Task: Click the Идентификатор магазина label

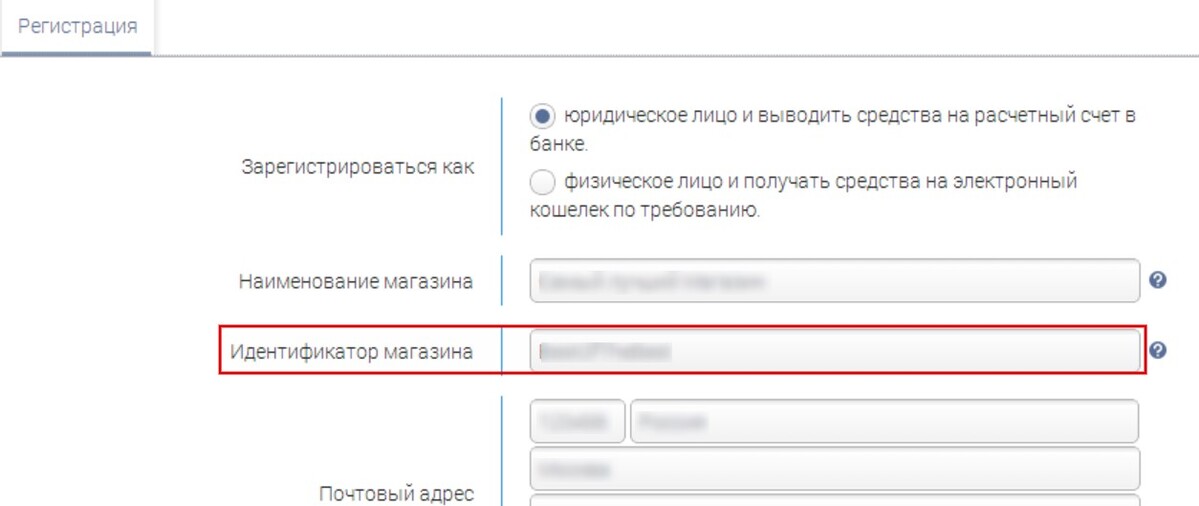Action: pyautogui.click(x=352, y=352)
